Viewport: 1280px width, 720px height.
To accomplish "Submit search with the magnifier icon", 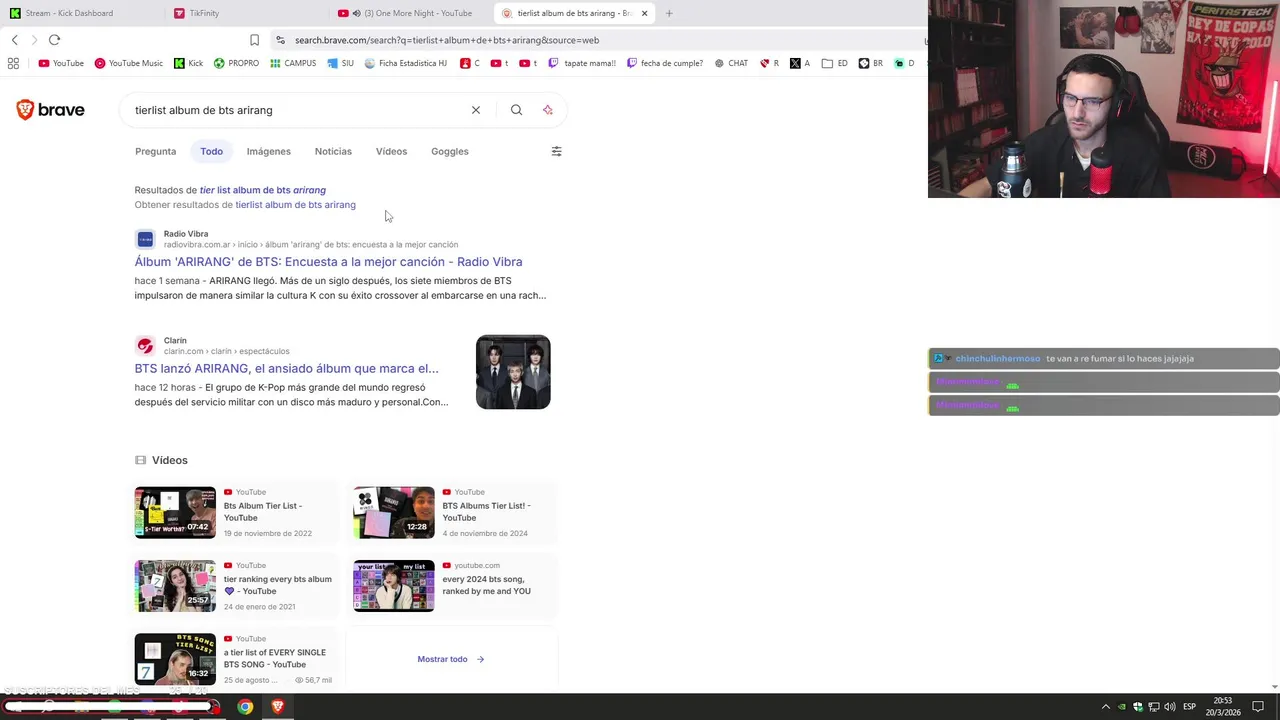I will [516, 110].
